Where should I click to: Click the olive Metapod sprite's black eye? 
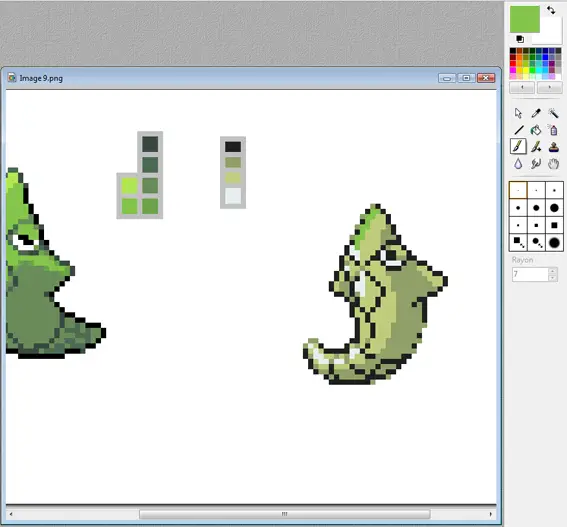pos(391,255)
